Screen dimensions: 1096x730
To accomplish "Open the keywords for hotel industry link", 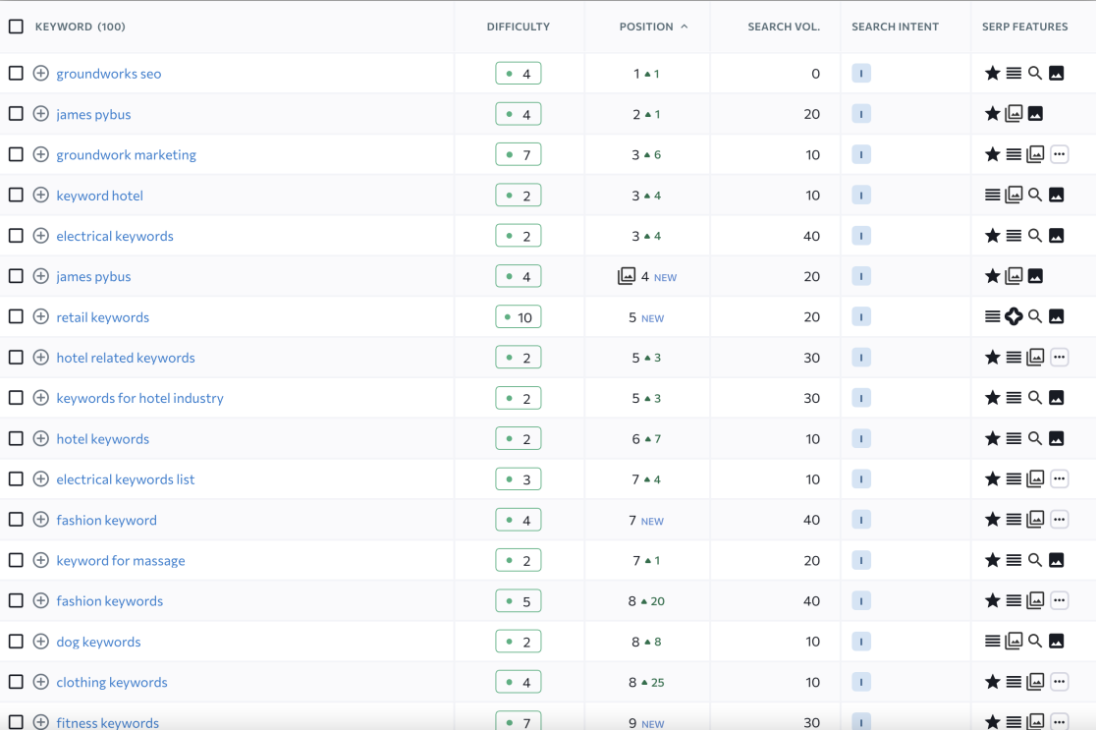I will coord(140,398).
